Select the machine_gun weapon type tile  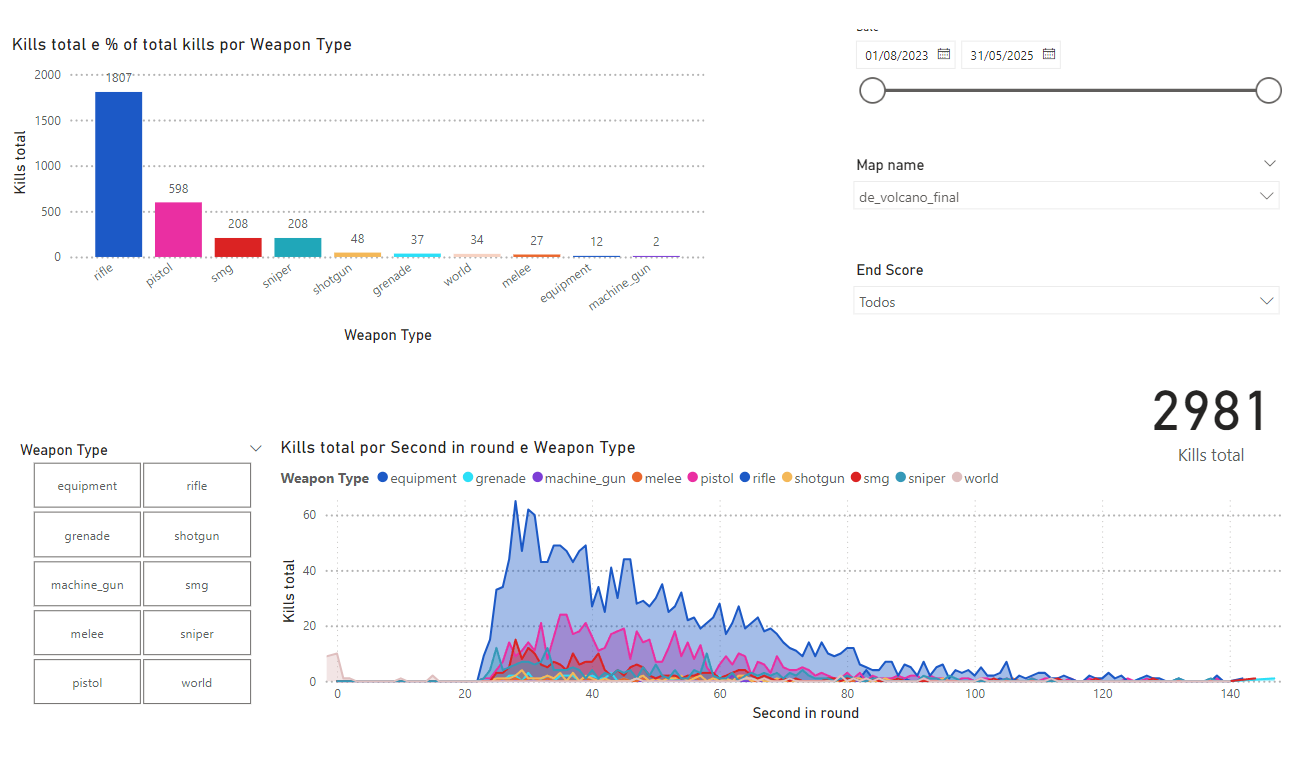tap(87, 585)
